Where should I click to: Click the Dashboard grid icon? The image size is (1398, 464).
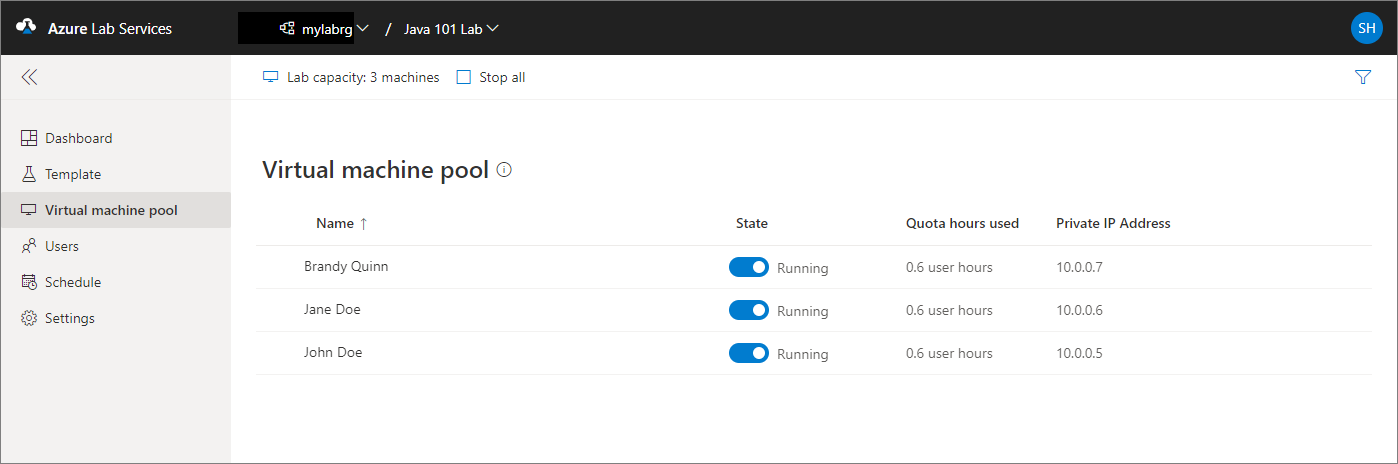pyautogui.click(x=28, y=138)
